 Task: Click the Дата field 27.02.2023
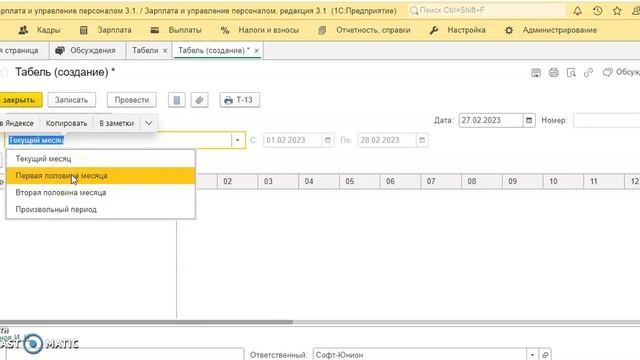[491, 120]
